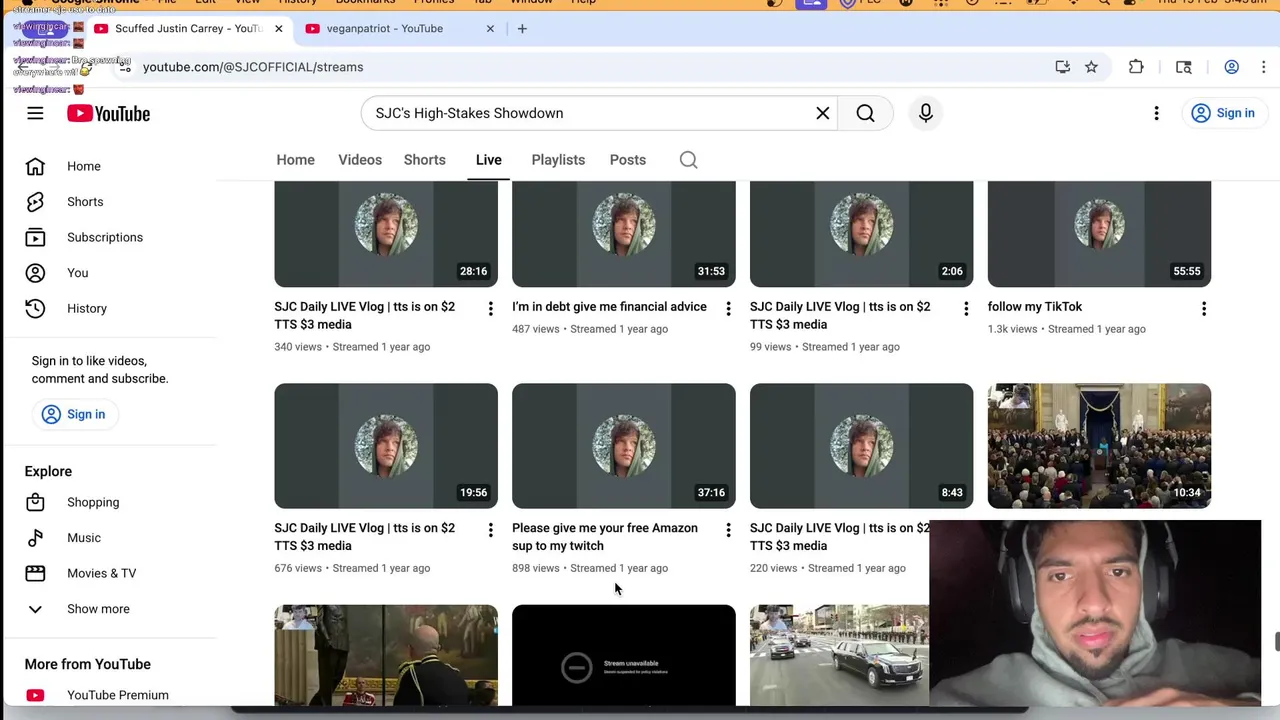
Task: Open the History menu in macOS bar
Action: 297,3
